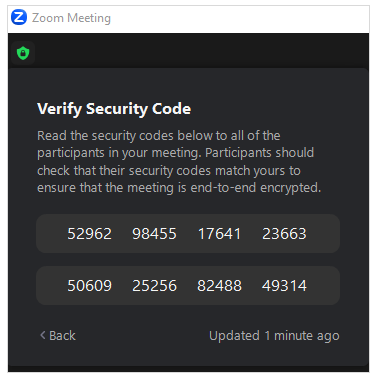This screenshot has height=380, width=376.
Task: Click the Back chevron arrow
Action: pyautogui.click(x=43, y=335)
